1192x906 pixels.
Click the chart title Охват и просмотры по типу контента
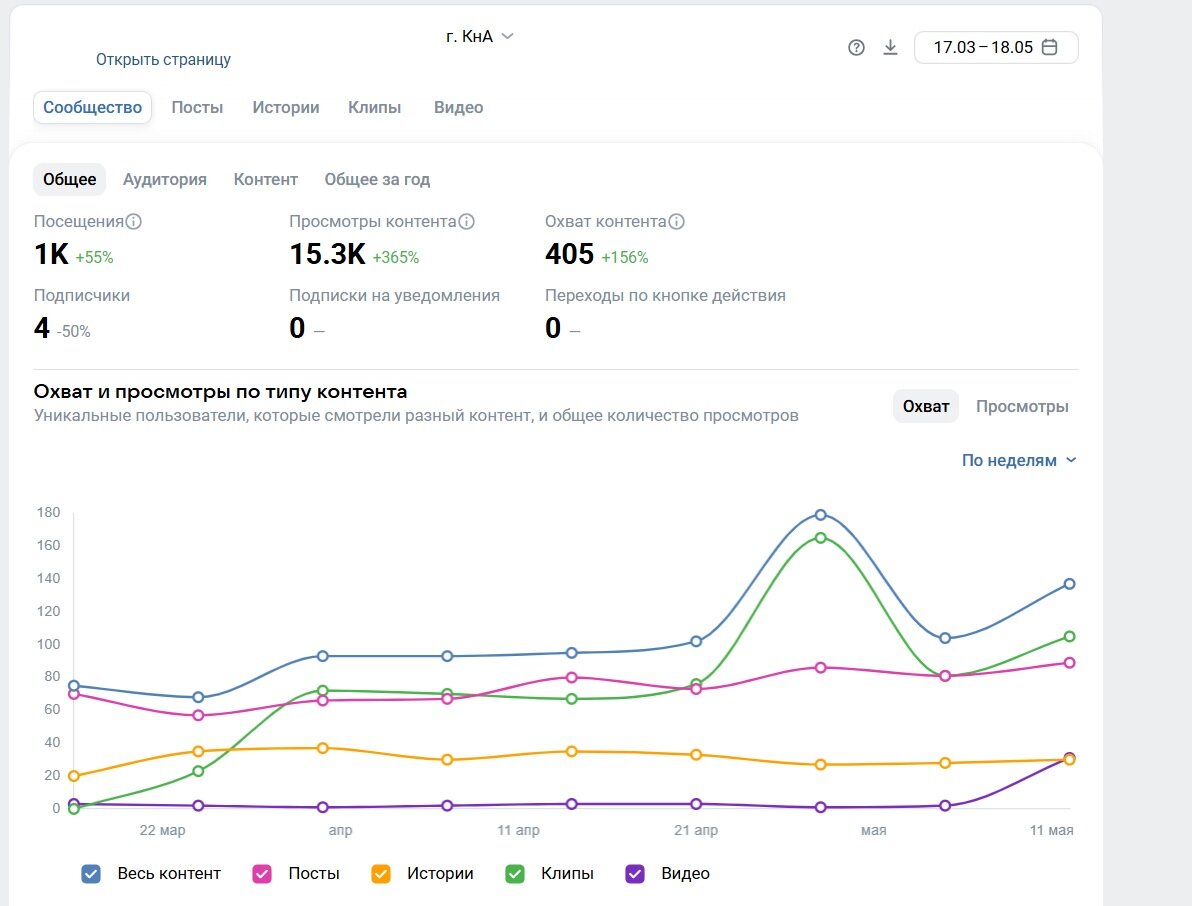click(220, 392)
